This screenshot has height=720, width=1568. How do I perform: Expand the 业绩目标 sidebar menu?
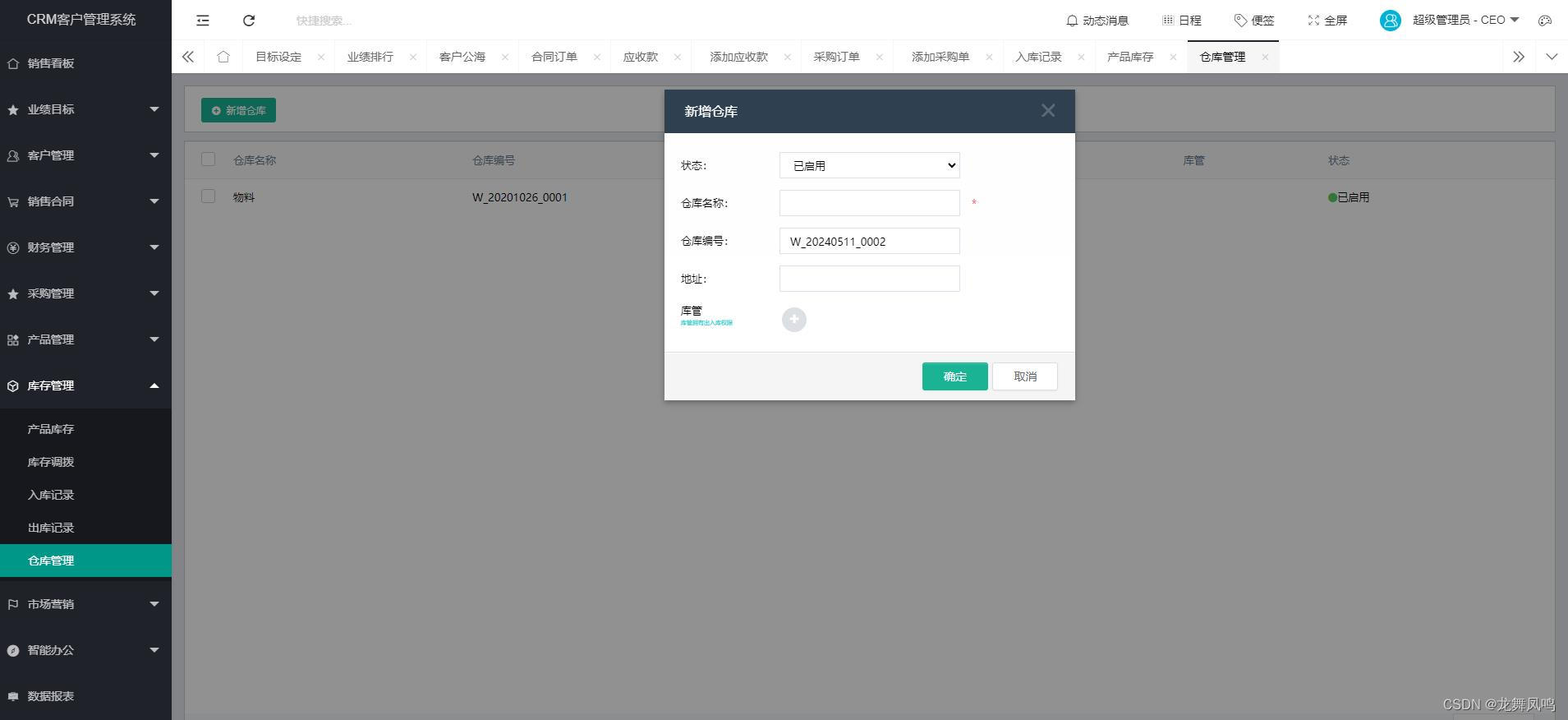pos(85,109)
